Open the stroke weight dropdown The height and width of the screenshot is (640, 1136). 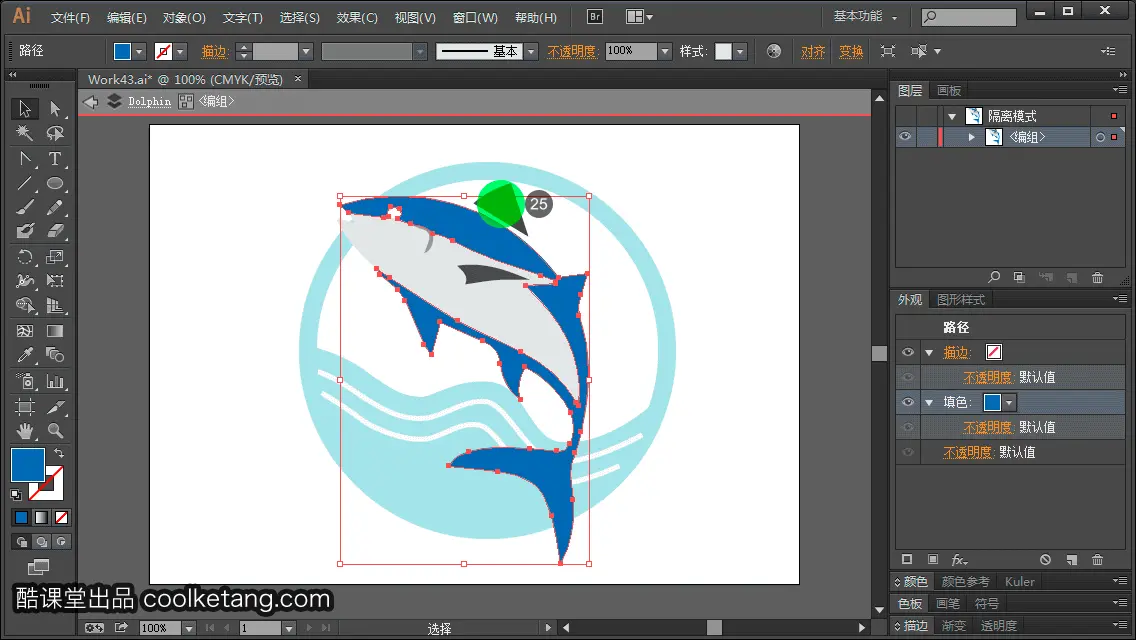click(306, 51)
